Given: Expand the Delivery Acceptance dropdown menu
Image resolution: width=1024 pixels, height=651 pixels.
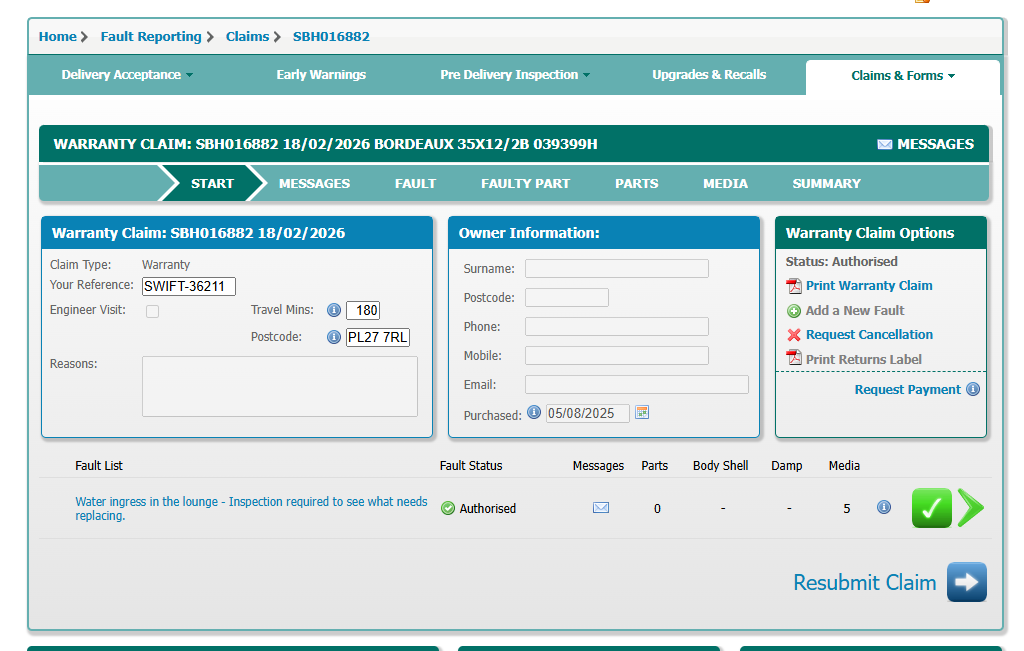Looking at the screenshot, I should pos(127,75).
